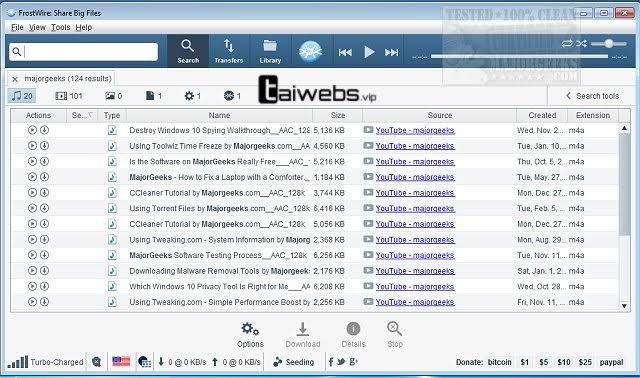Sort results by Created column
640x378 pixels.
click(x=542, y=116)
